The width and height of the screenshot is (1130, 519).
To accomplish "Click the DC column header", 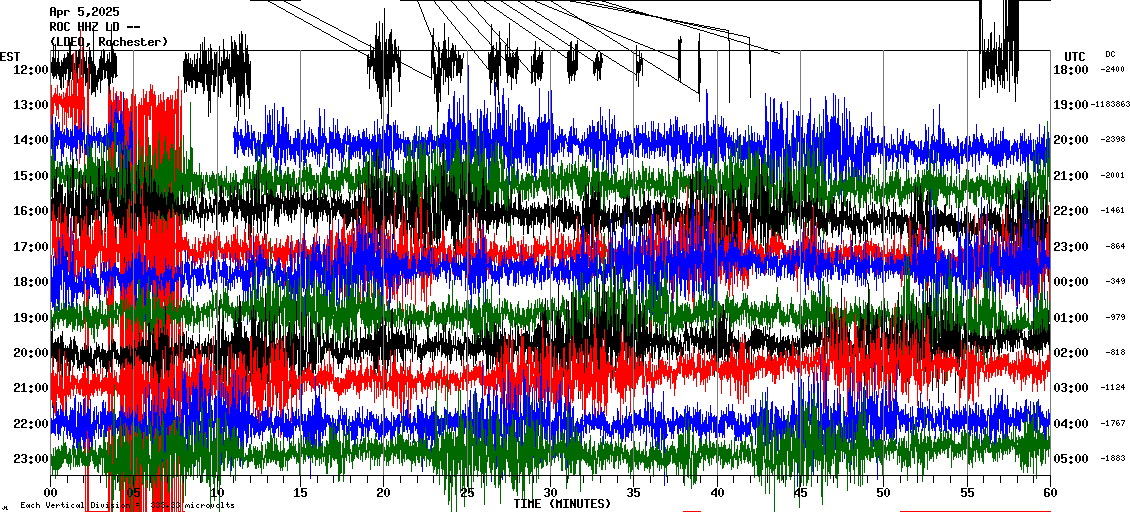I will click(x=1110, y=54).
